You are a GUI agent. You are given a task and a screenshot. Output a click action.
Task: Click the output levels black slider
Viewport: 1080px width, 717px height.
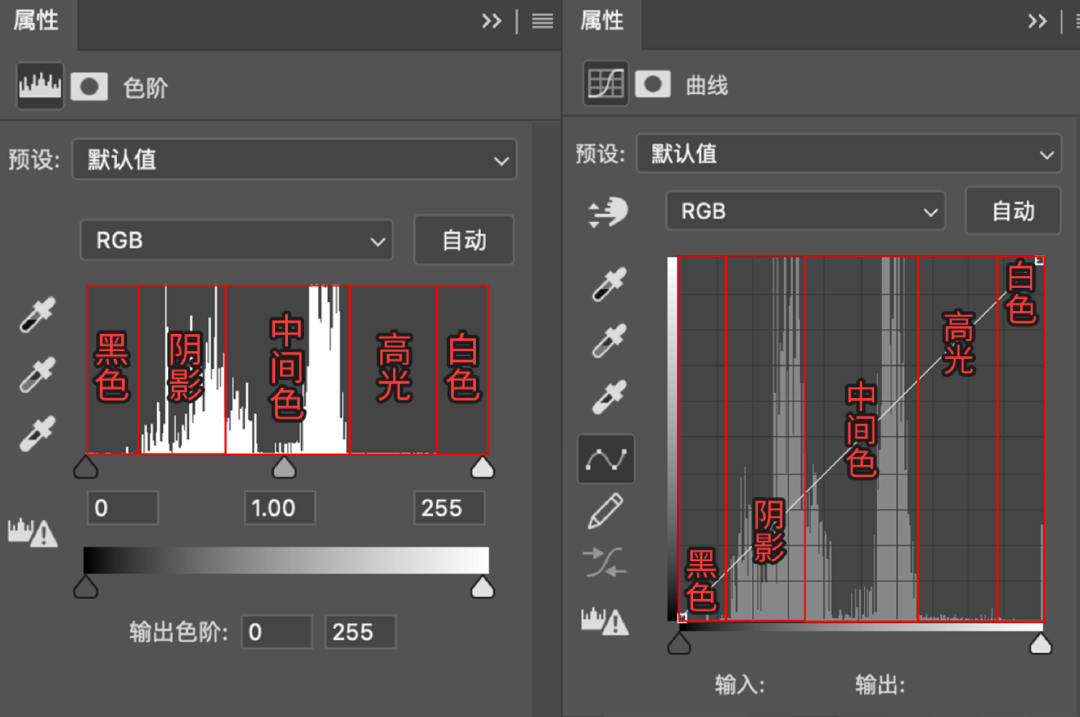pos(86,586)
